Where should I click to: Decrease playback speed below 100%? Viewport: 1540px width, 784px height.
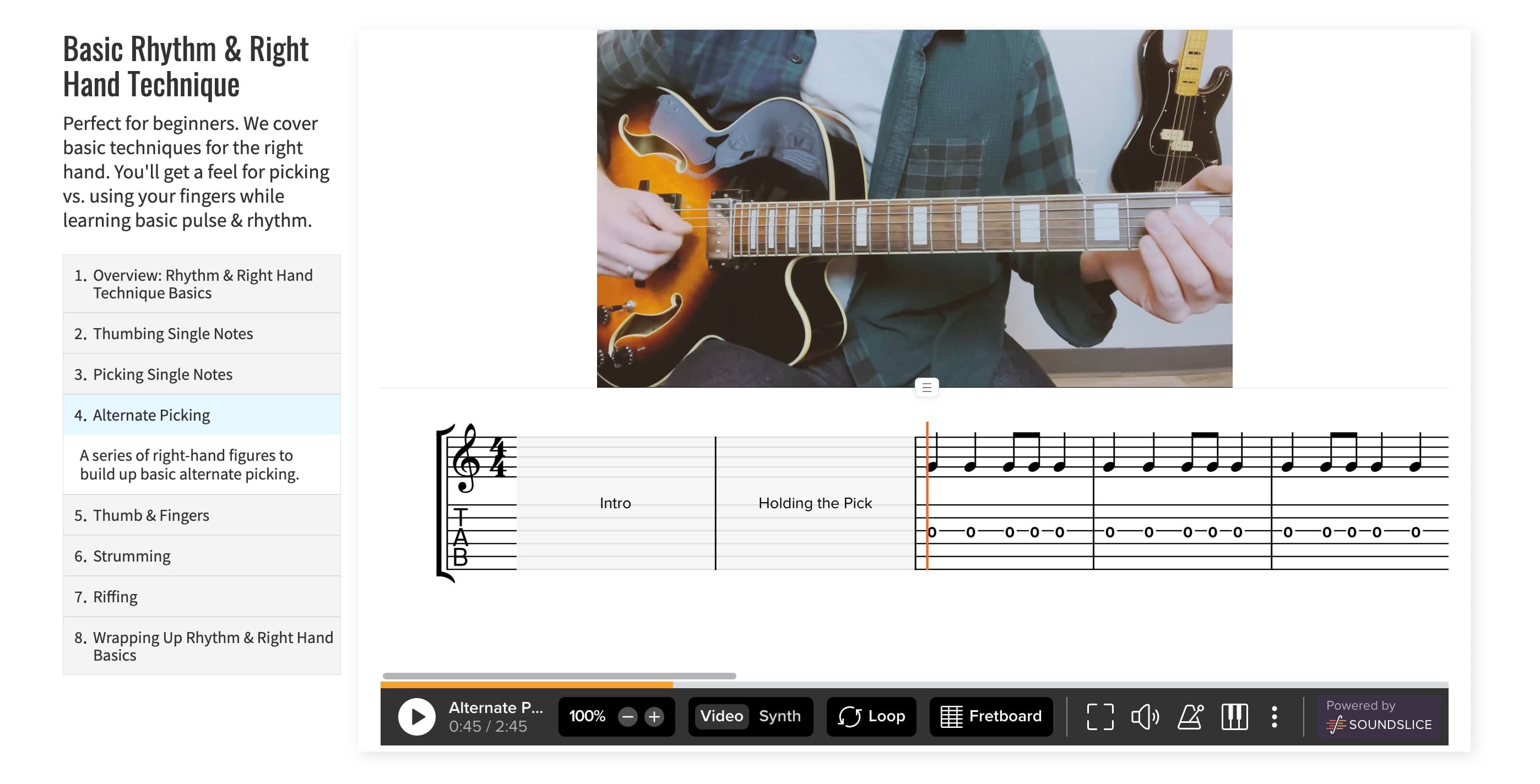[x=627, y=716]
